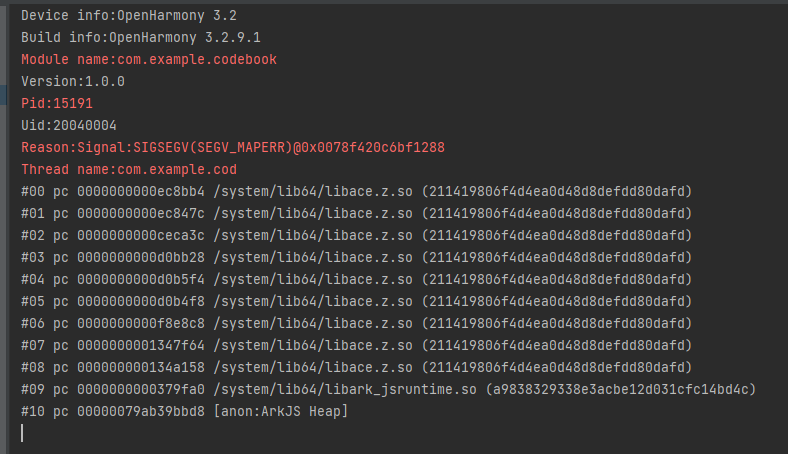Click stack frame #07 pc address 1347f64

[141, 345]
